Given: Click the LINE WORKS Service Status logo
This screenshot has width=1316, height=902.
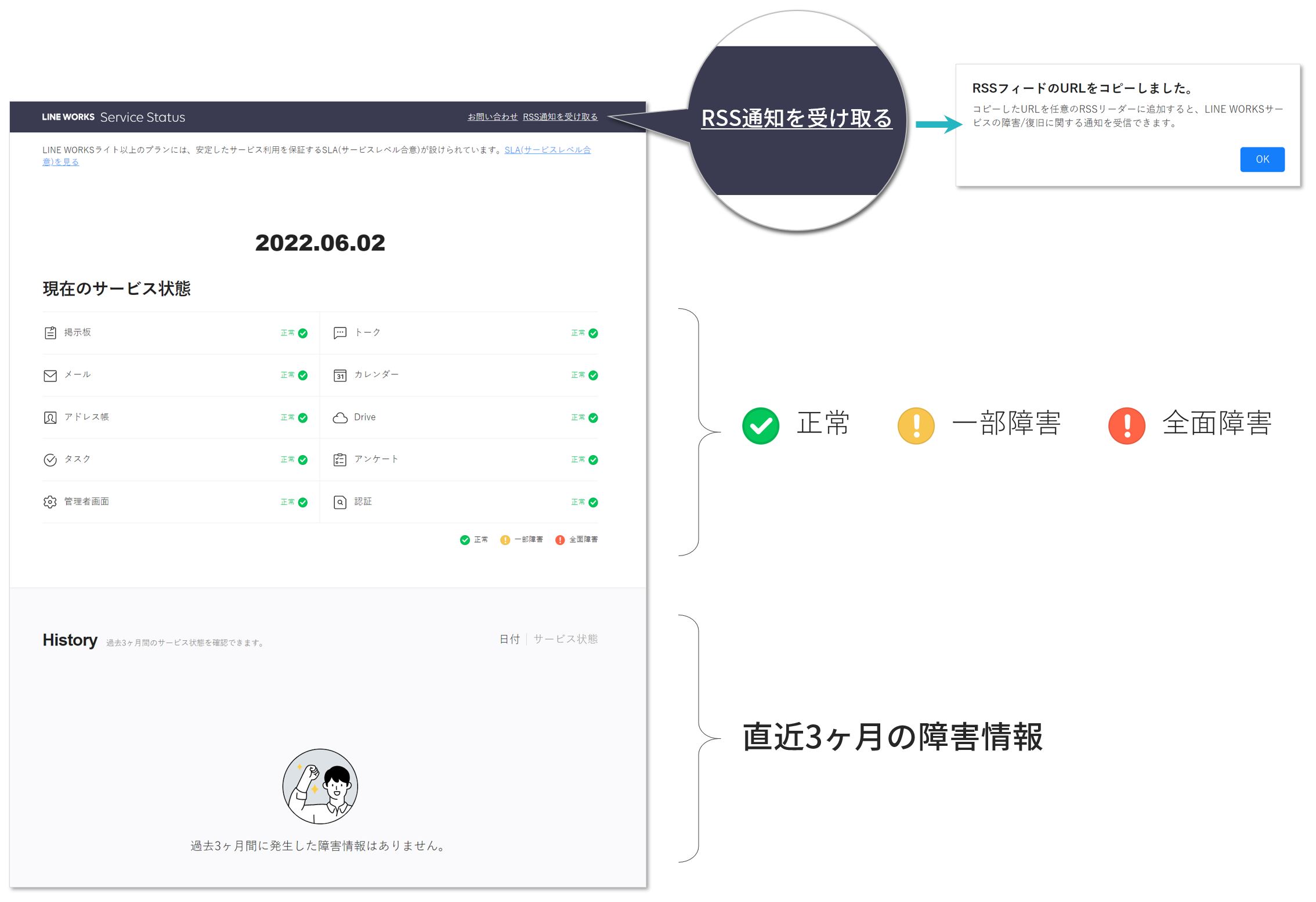Looking at the screenshot, I should click(114, 117).
